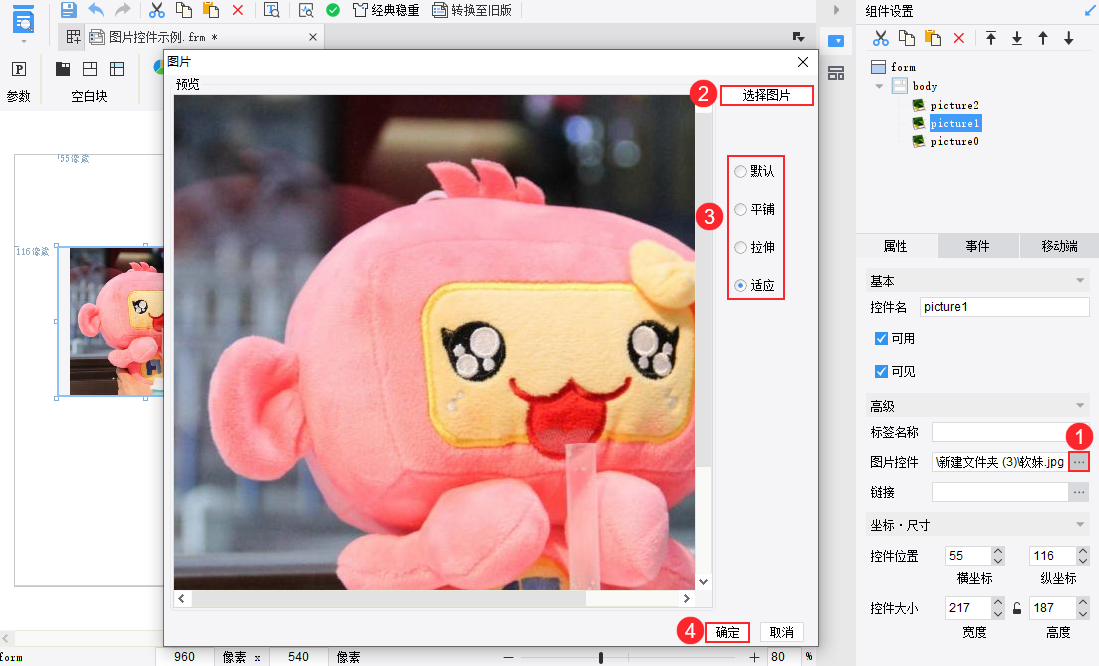Screen dimensions: 1099x666
Task: Click the green checkmark icon in toolbar
Action: 333,10
